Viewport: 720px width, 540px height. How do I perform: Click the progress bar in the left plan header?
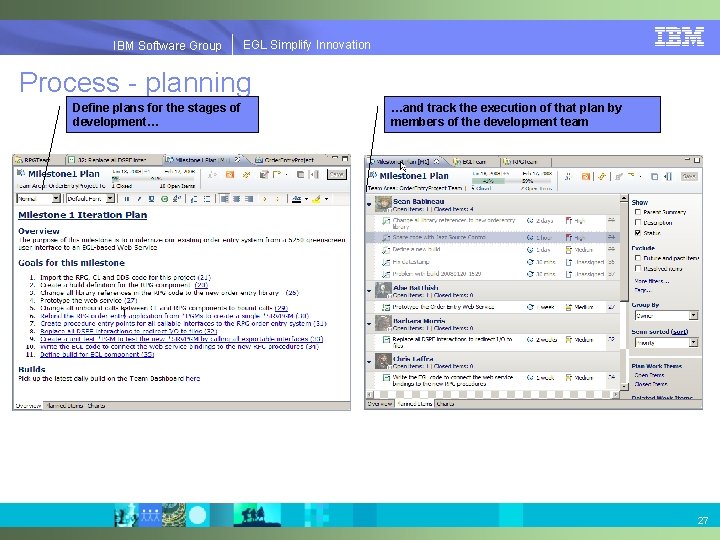pyautogui.click(x=155, y=178)
